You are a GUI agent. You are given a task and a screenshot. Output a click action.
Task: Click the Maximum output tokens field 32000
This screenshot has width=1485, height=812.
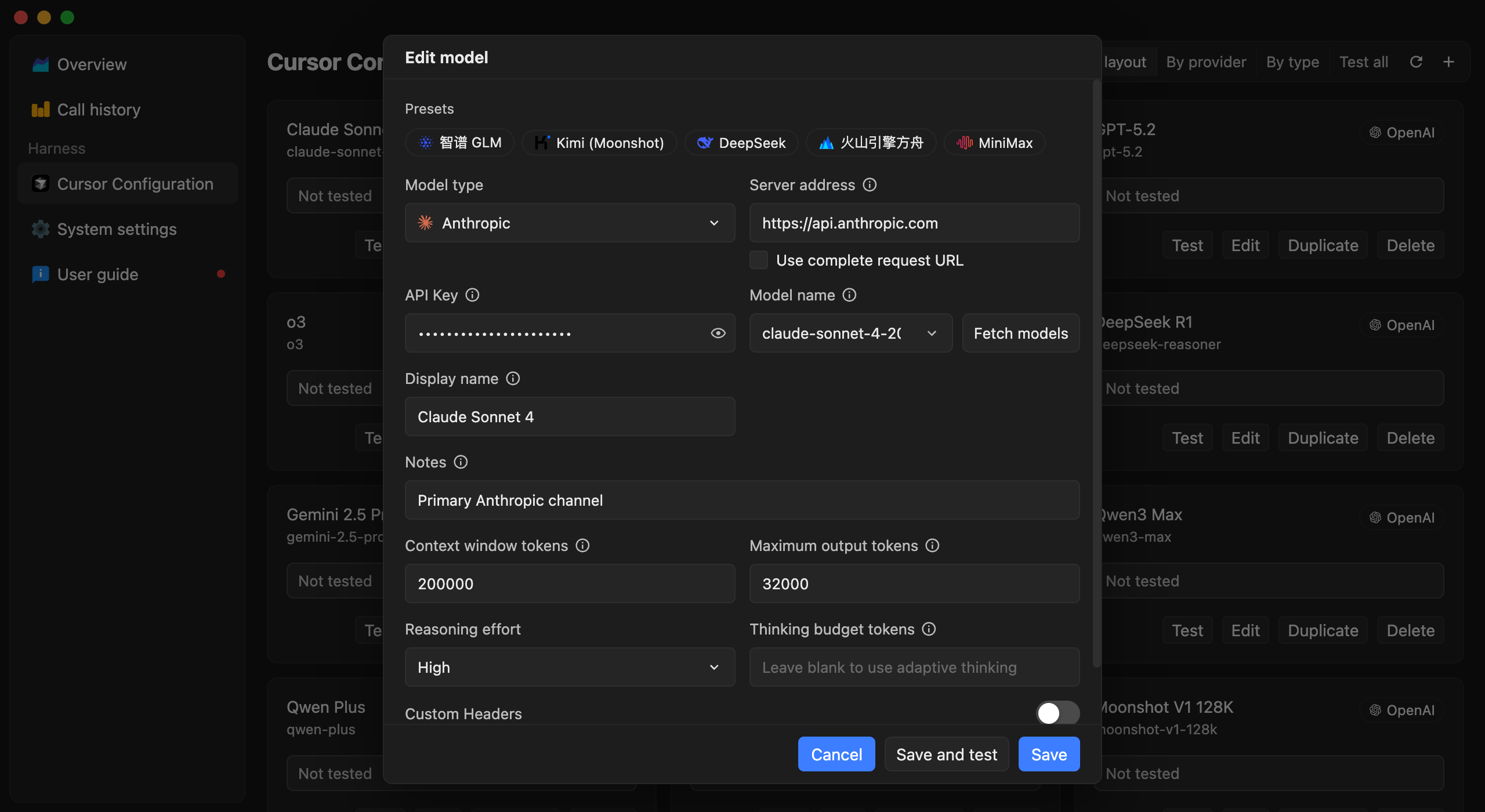(914, 583)
